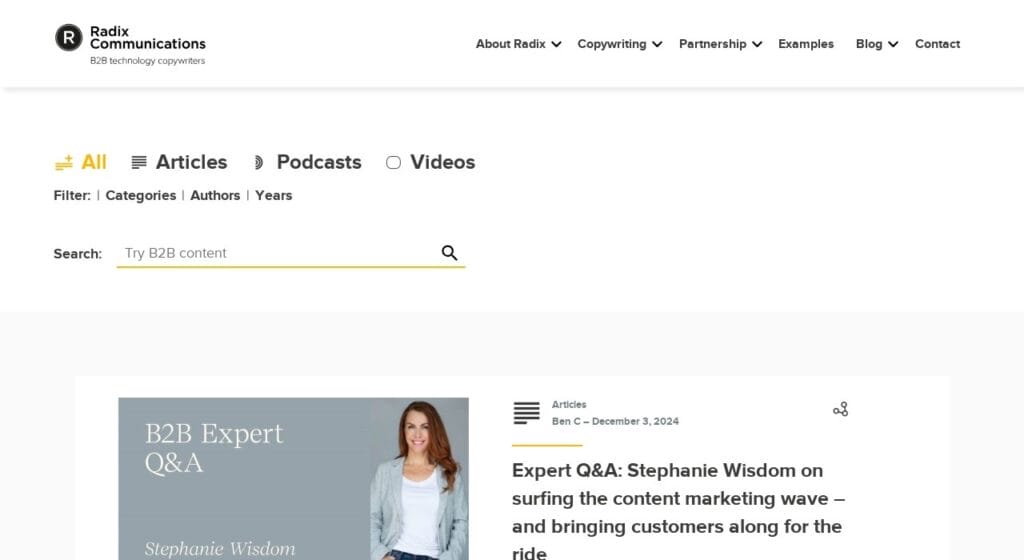Viewport: 1024px width, 560px height.
Task: Filter content by Years
Action: pos(273,195)
